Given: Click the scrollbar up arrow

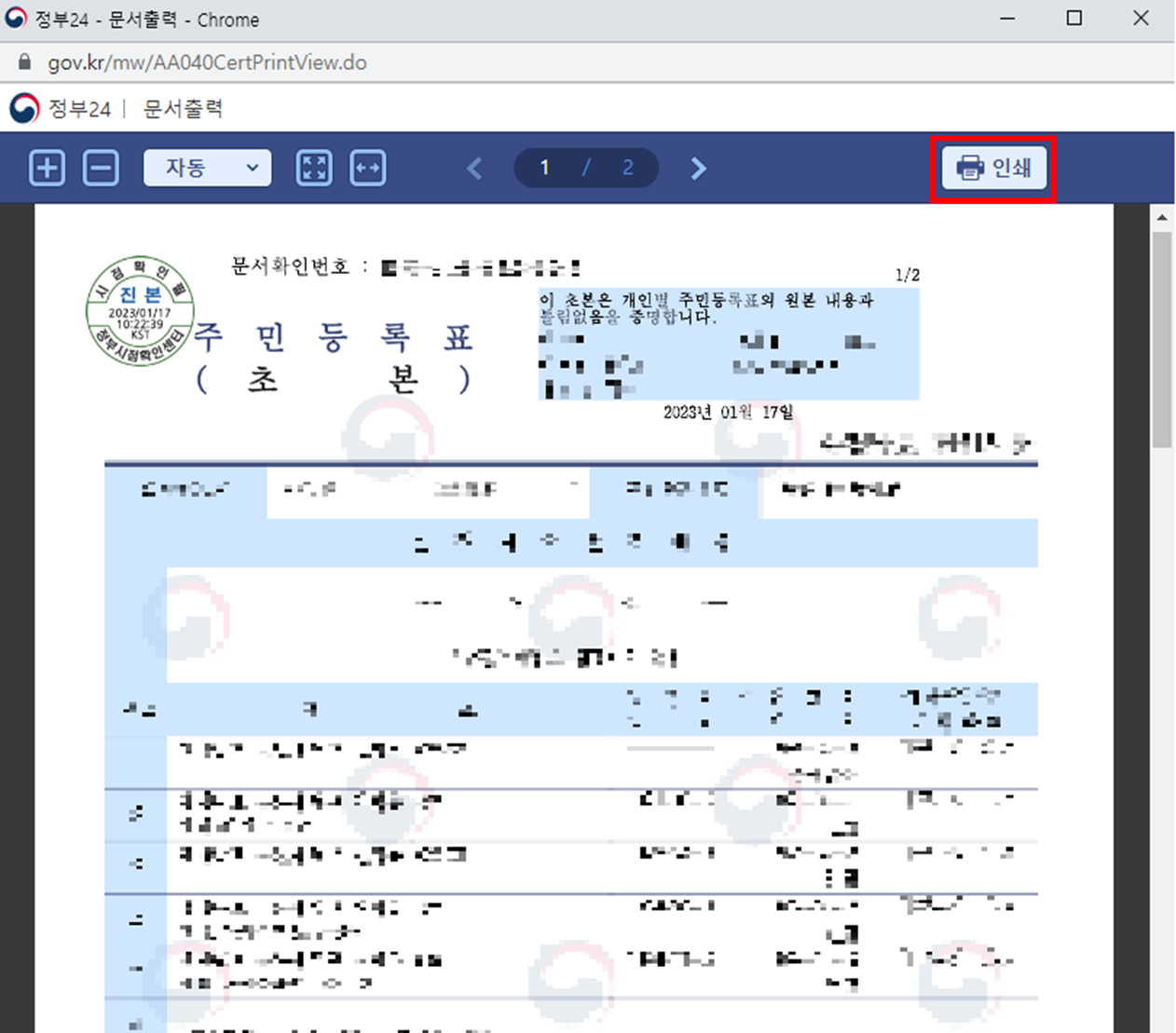Looking at the screenshot, I should pyautogui.click(x=1161, y=217).
